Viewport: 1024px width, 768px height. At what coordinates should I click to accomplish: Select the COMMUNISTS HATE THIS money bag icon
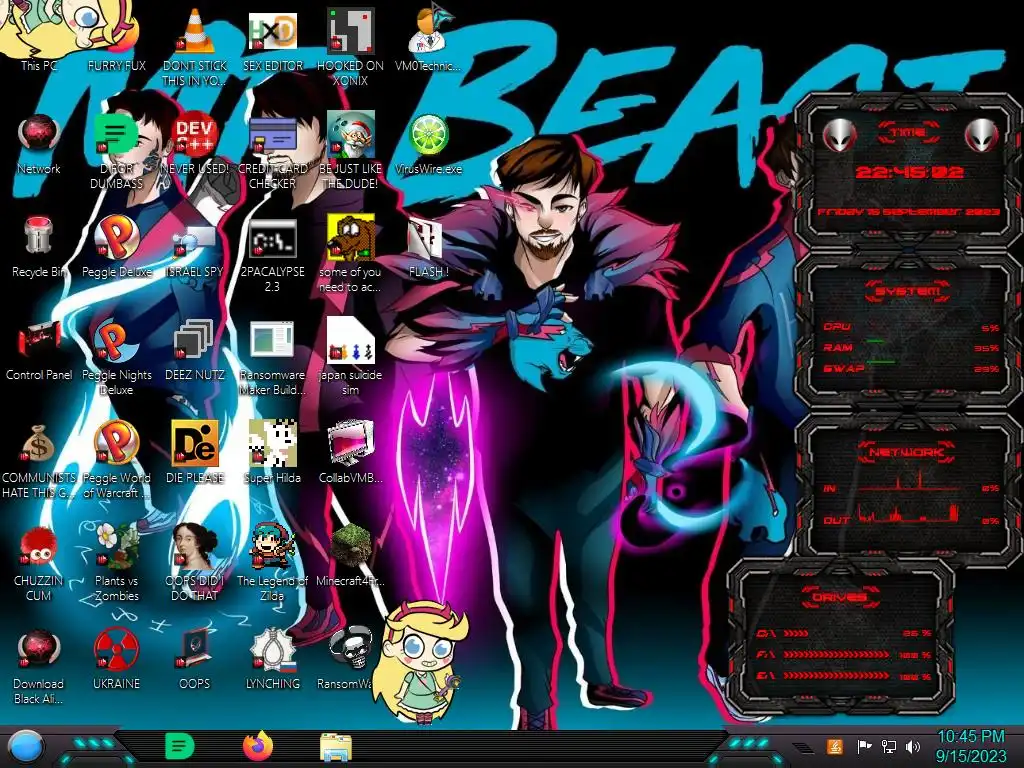click(39, 443)
